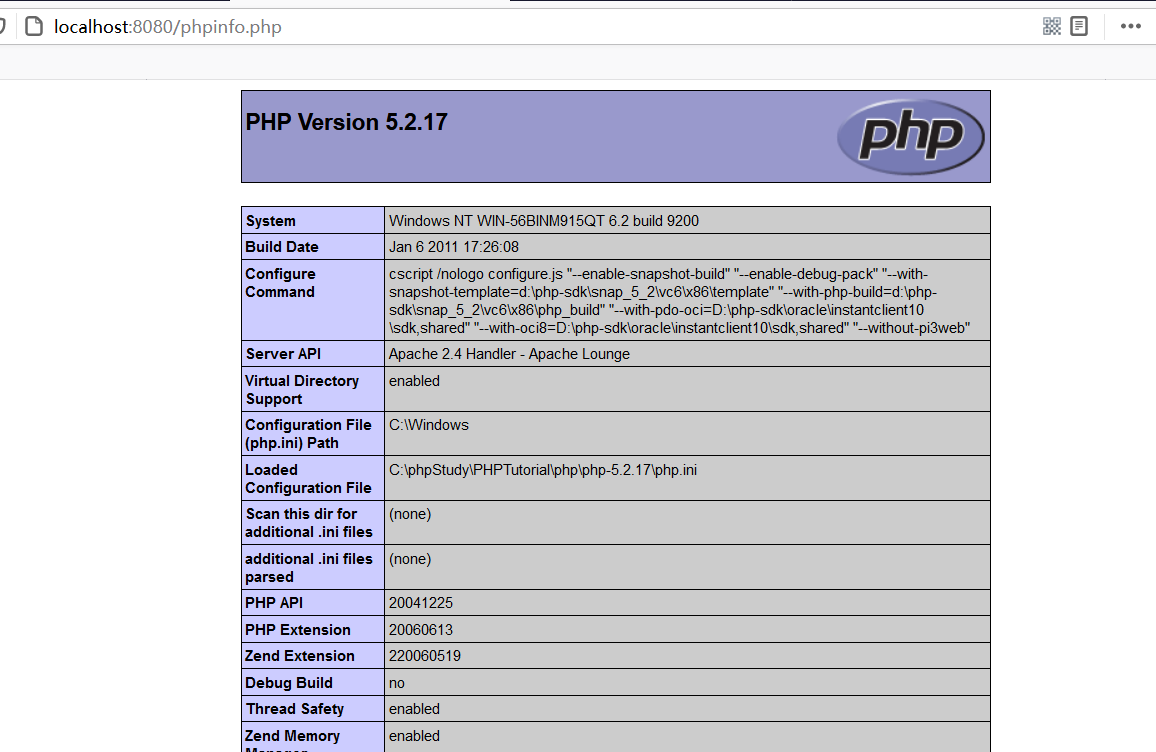Click the cscript configure command text
This screenshot has width=1156, height=752.
[679, 301]
